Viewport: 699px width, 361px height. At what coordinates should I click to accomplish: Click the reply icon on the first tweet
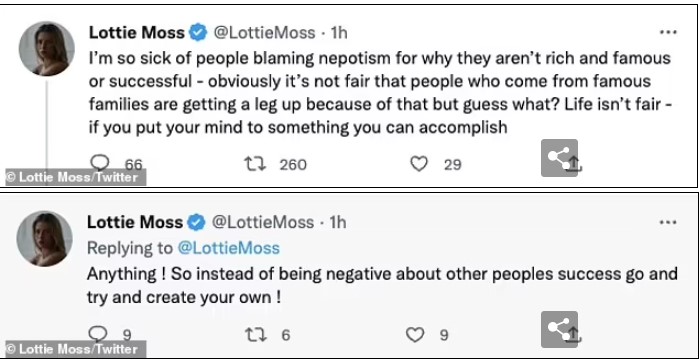coord(99,163)
